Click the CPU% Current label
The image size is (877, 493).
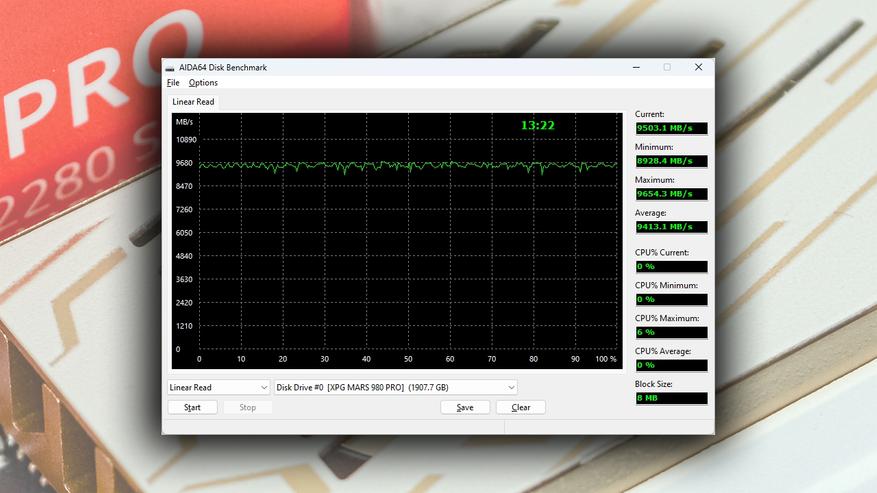tap(662, 252)
